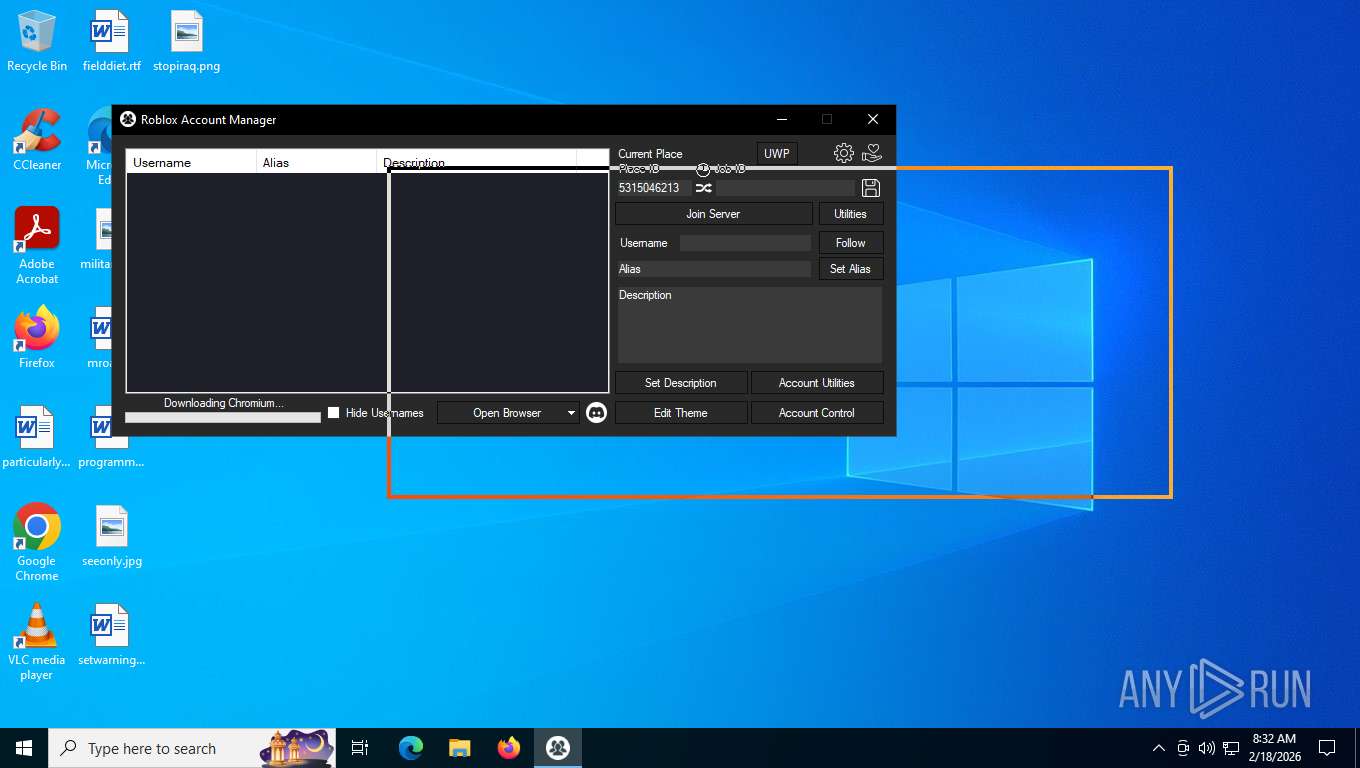The image size is (1360, 768).
Task: Click the Join Server button
Action: (x=713, y=214)
